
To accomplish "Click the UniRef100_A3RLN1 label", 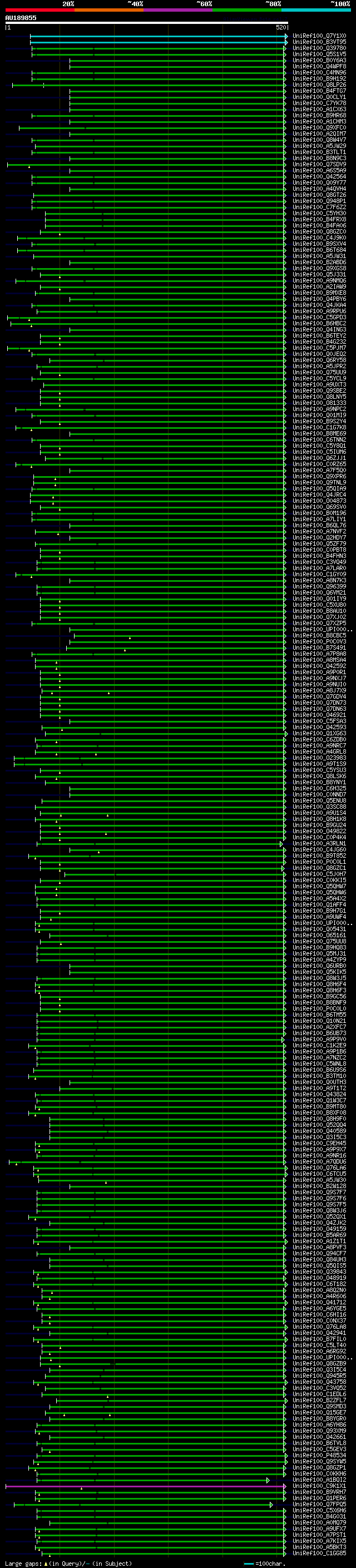I will tap(319, 844).
